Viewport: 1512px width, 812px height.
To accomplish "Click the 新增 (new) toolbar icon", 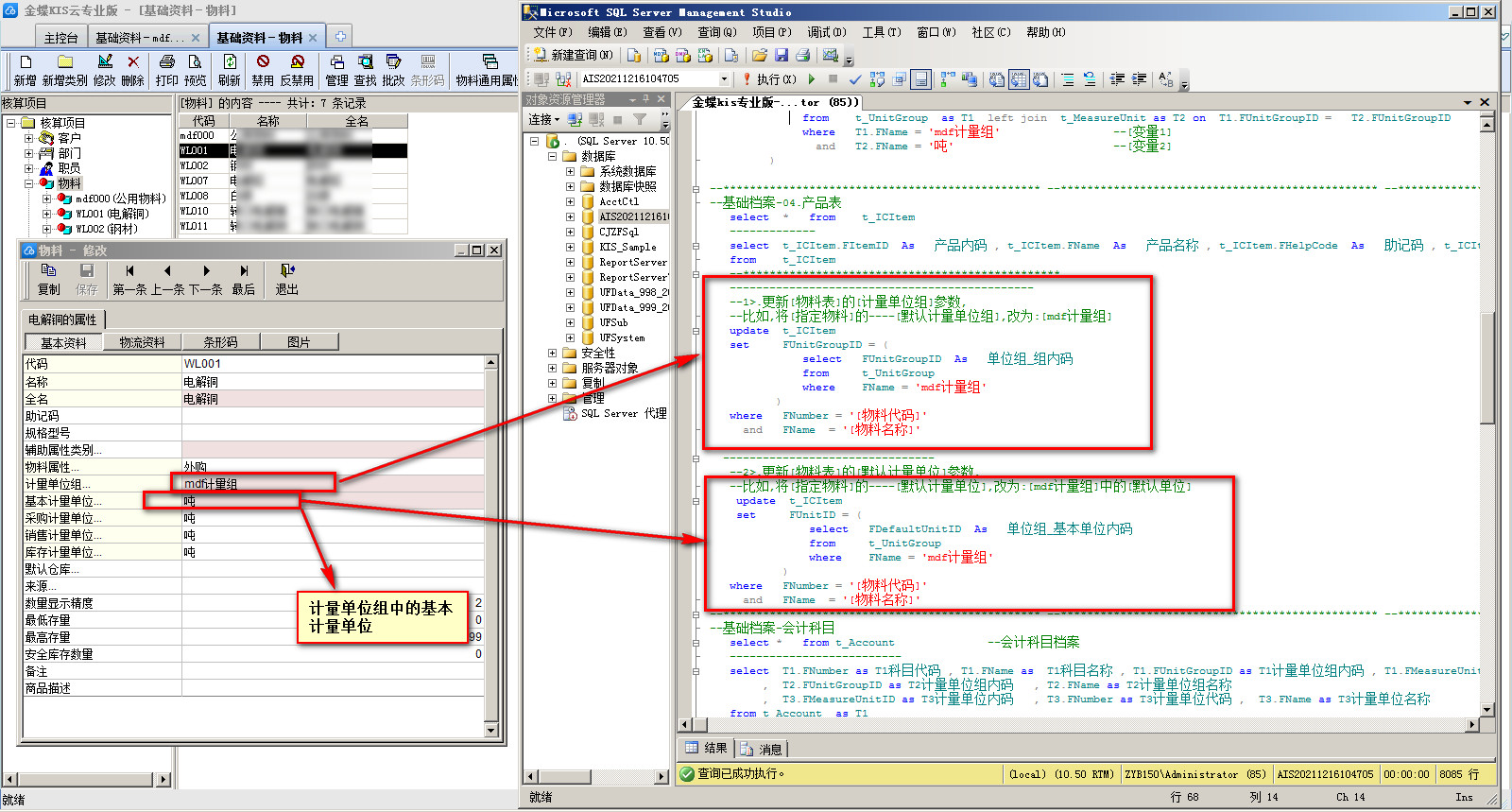I will 25,62.
